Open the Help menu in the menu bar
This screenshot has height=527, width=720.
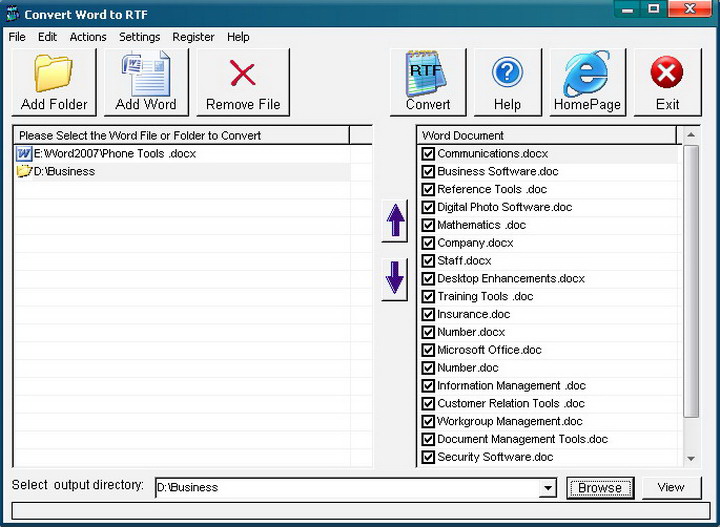coord(238,37)
